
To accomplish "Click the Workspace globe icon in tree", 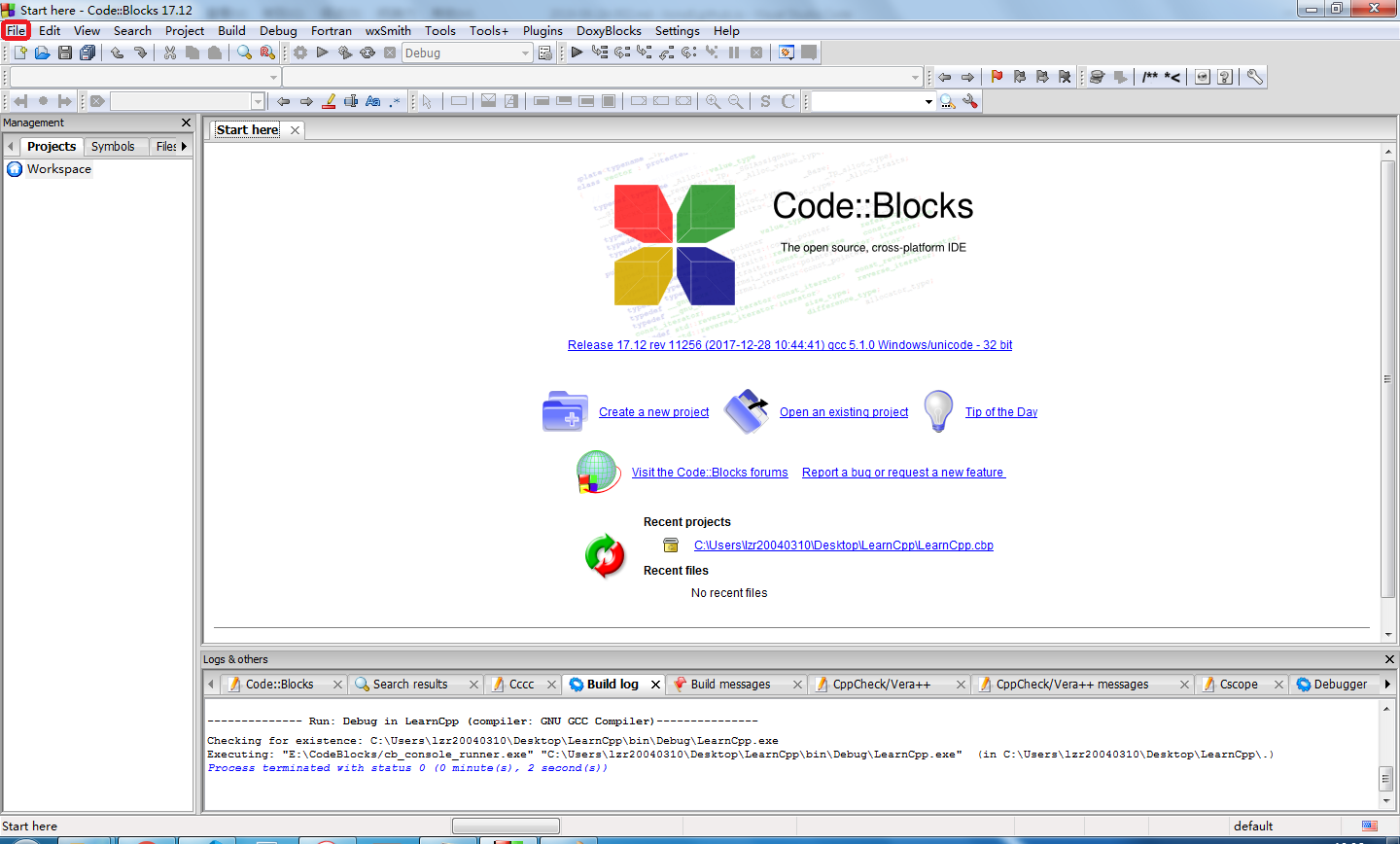I will 15,169.
